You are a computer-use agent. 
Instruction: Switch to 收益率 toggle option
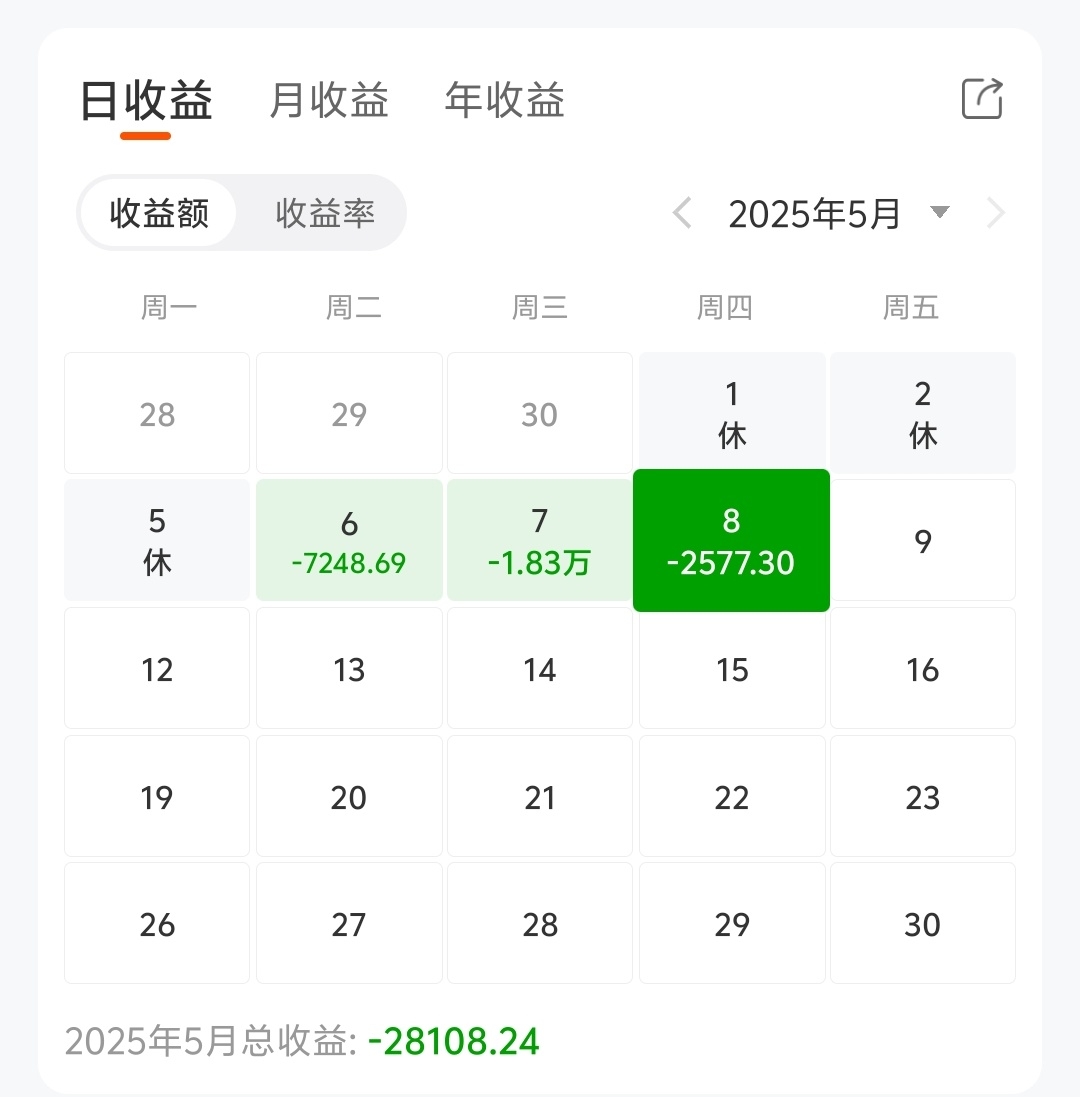(325, 213)
